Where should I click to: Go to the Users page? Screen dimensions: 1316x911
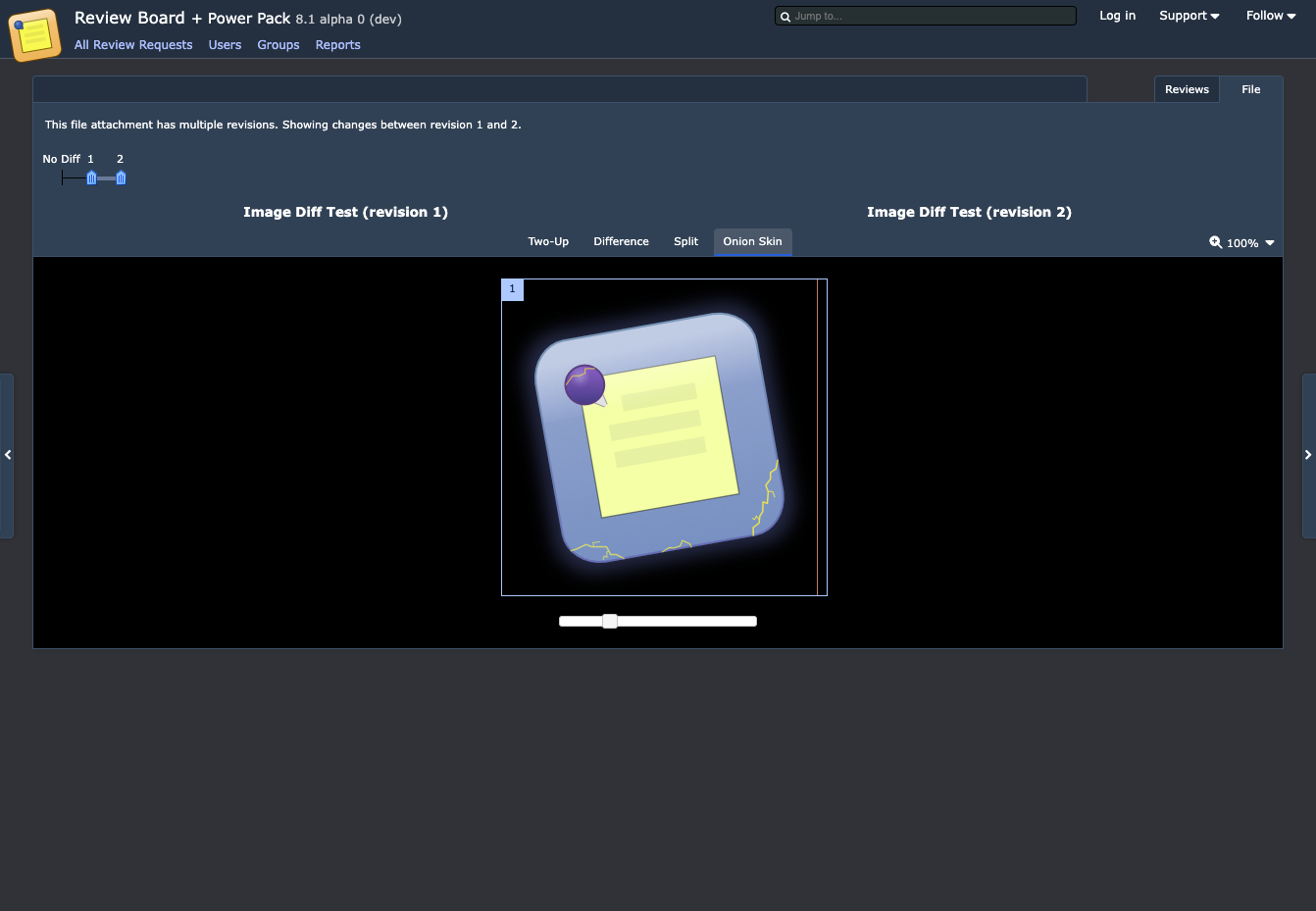[x=225, y=45]
